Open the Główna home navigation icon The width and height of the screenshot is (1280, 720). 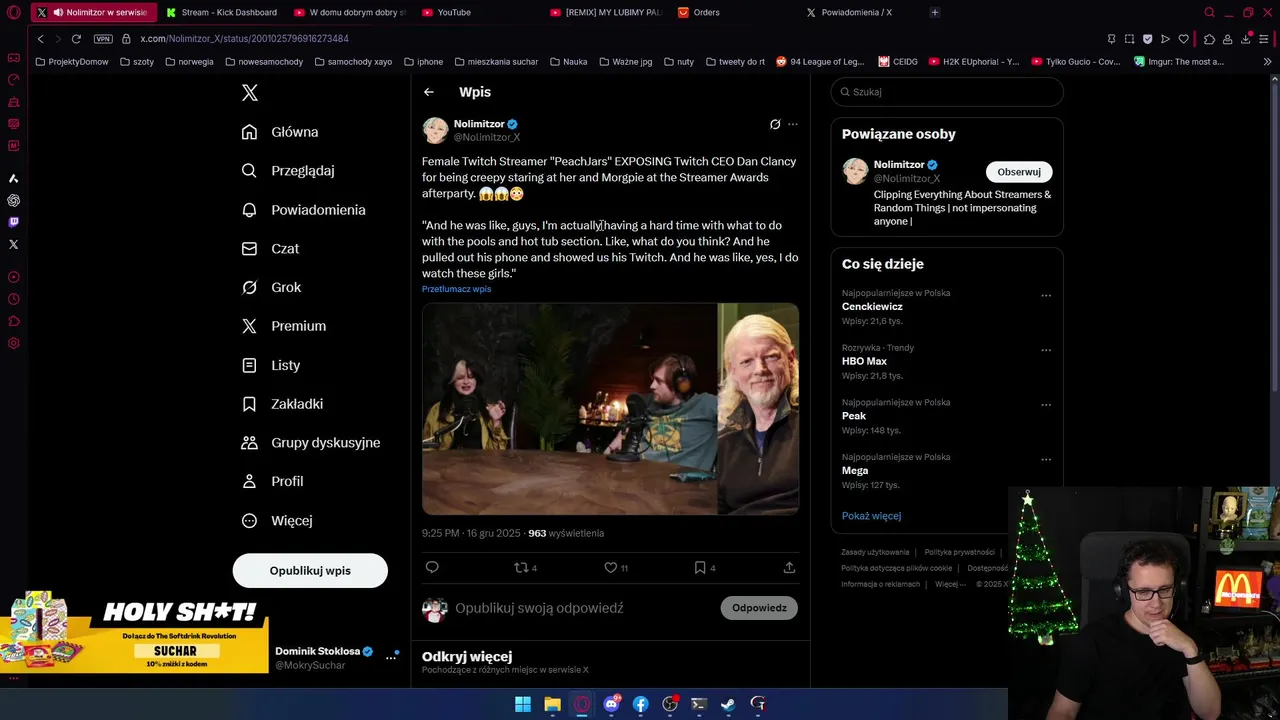click(249, 132)
